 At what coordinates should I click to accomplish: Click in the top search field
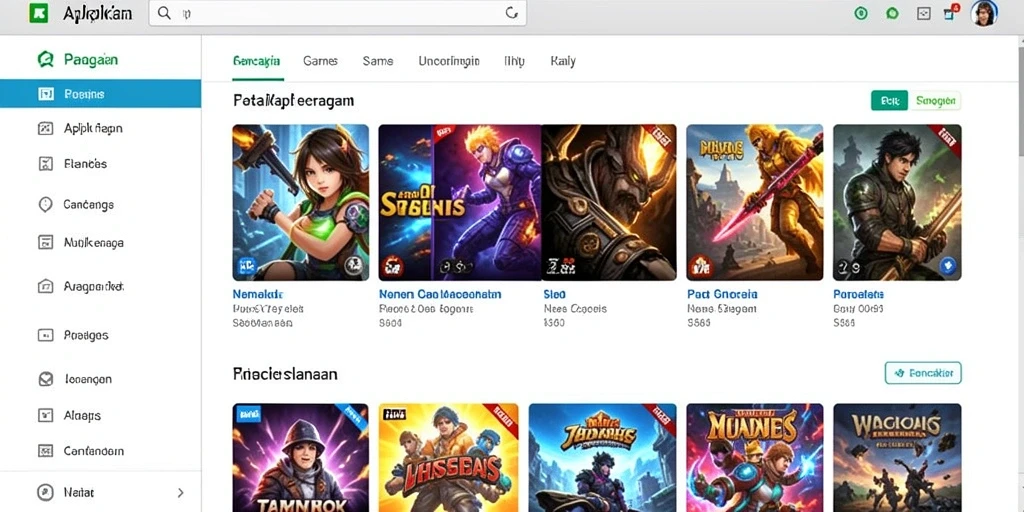[x=338, y=13]
